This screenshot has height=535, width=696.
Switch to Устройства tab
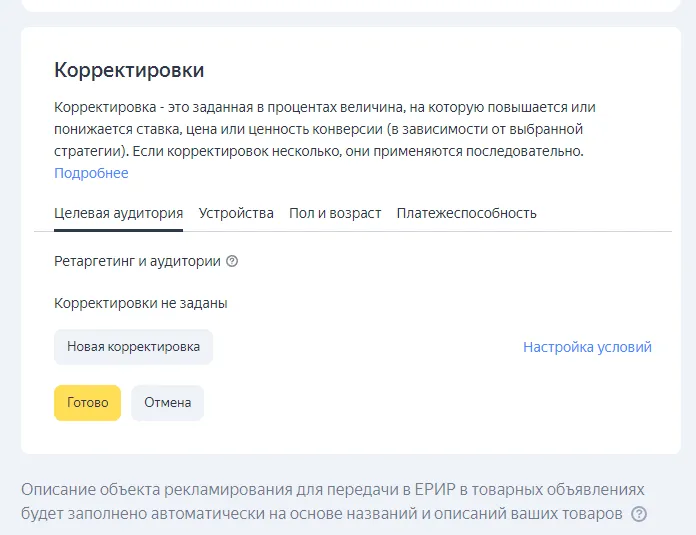(236, 214)
